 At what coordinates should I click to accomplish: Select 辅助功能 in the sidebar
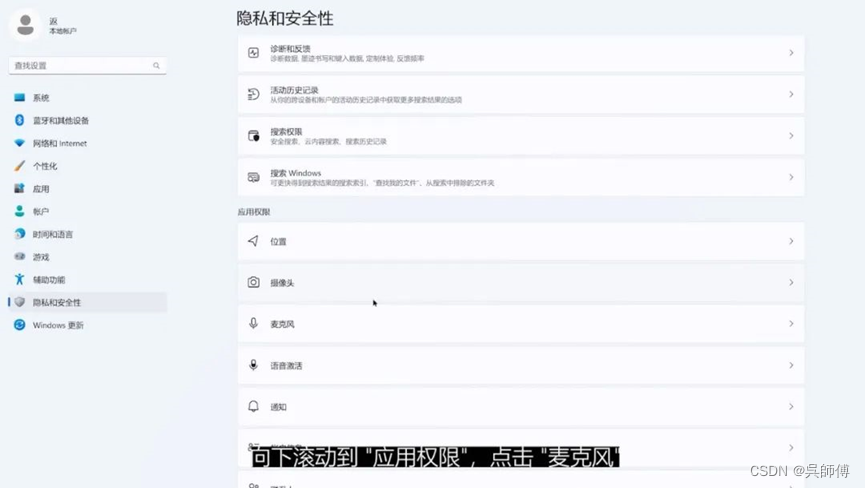(x=88, y=279)
